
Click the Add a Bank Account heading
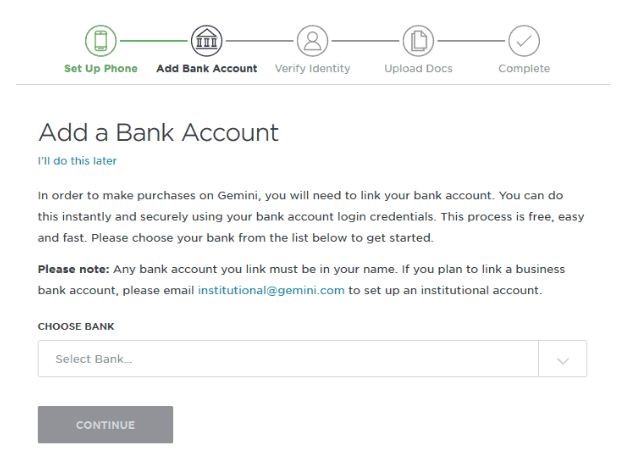(158, 132)
